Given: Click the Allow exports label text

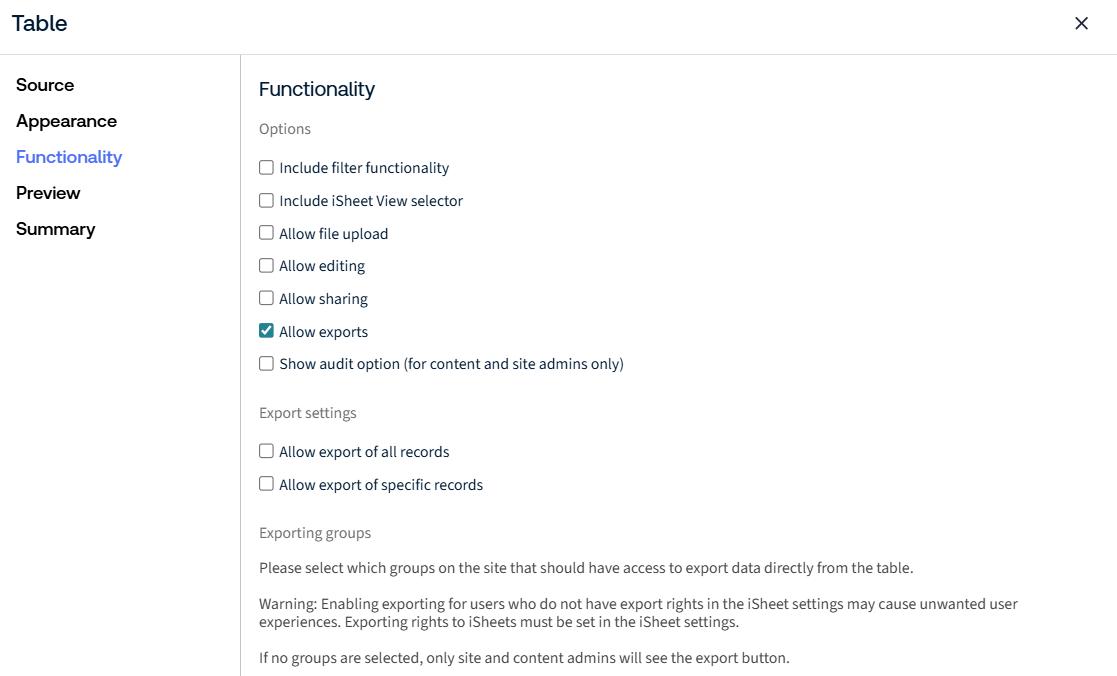Looking at the screenshot, I should [323, 332].
